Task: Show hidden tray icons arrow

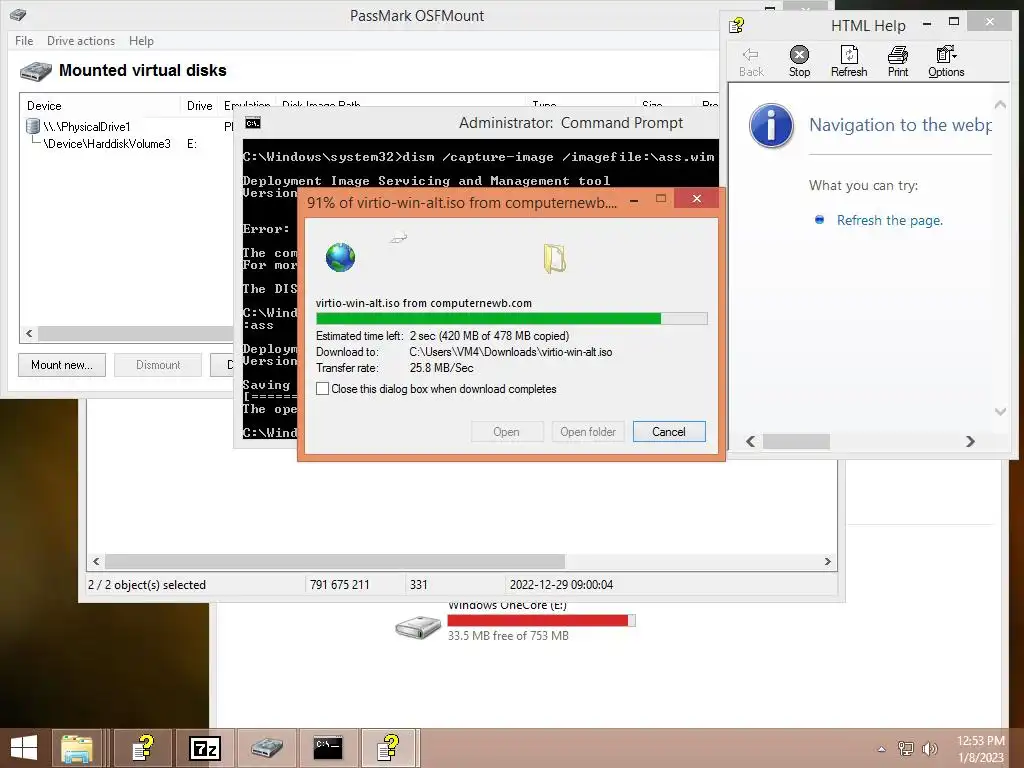Action: (882, 749)
